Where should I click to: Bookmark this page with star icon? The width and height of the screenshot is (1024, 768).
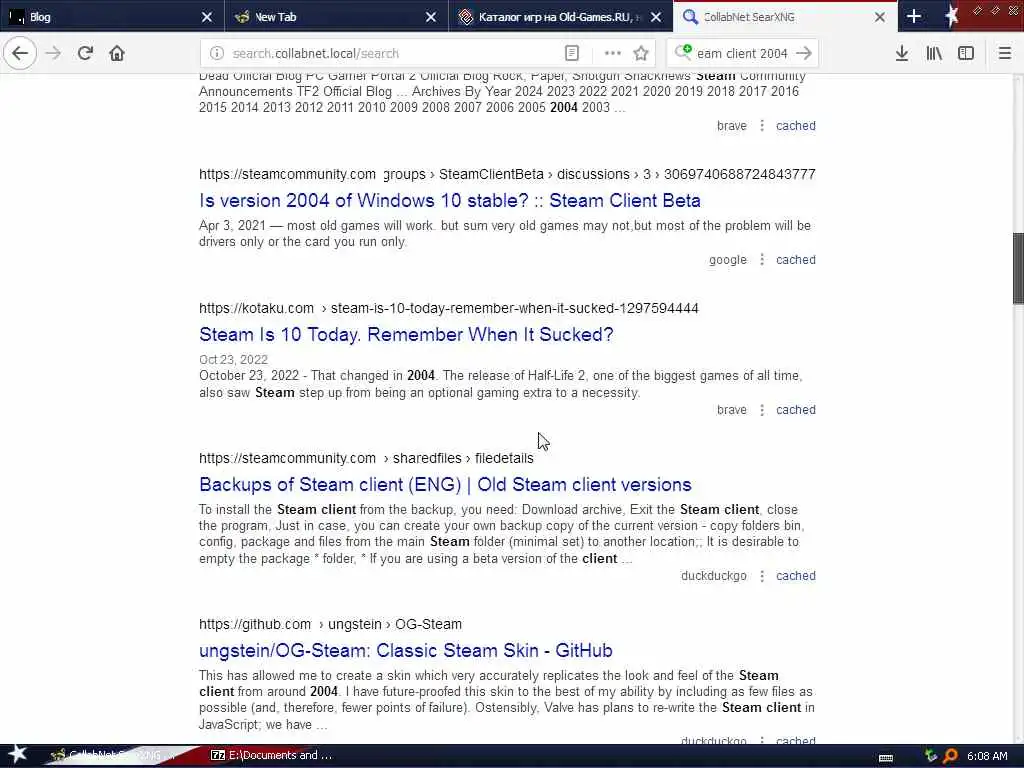coord(641,54)
